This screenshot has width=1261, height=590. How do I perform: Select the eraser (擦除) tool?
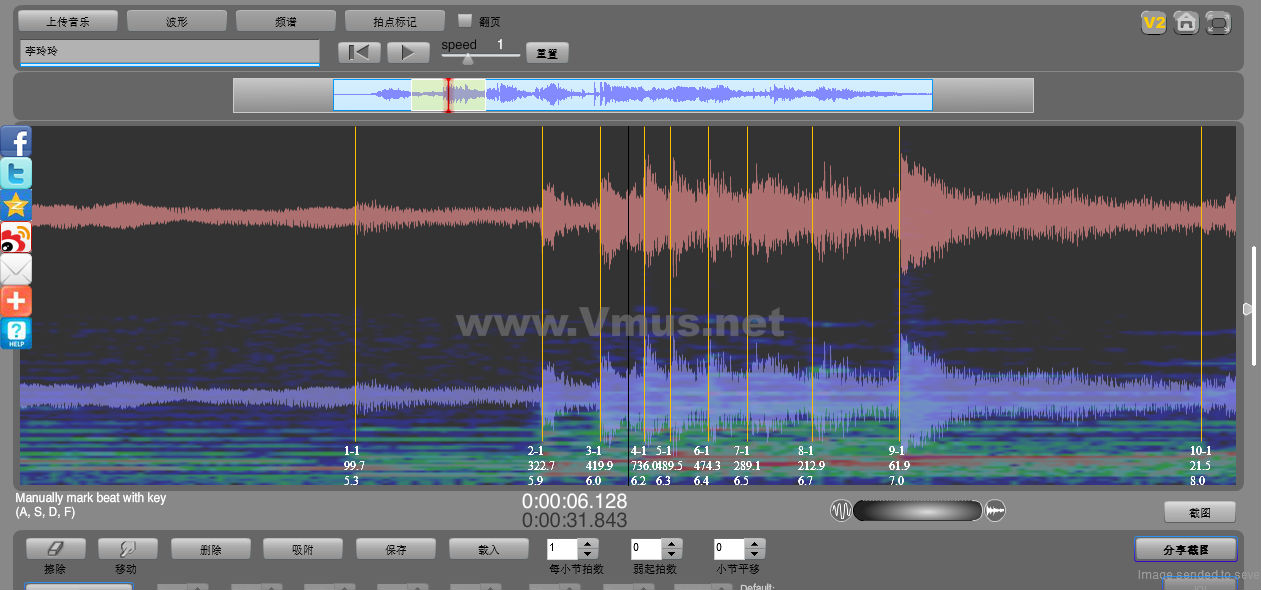tap(55, 549)
